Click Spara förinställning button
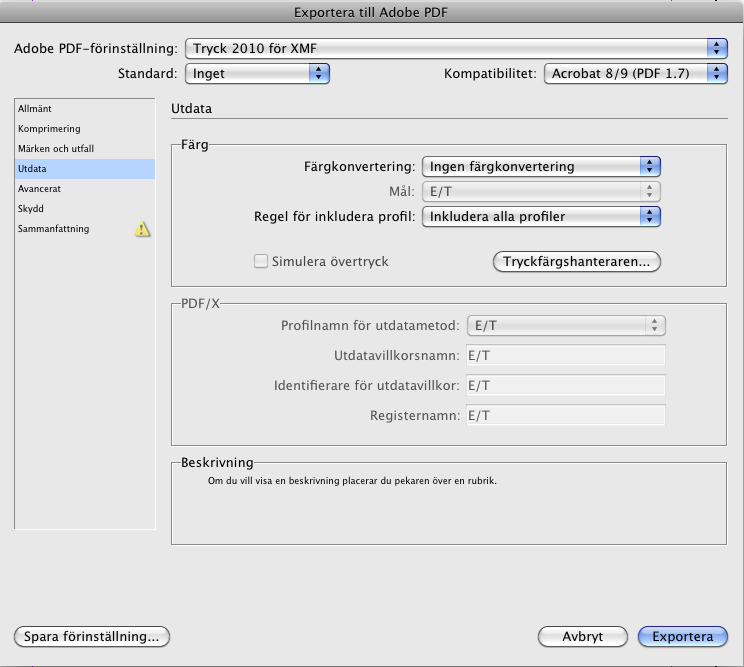This screenshot has height=667, width=744. point(92,637)
